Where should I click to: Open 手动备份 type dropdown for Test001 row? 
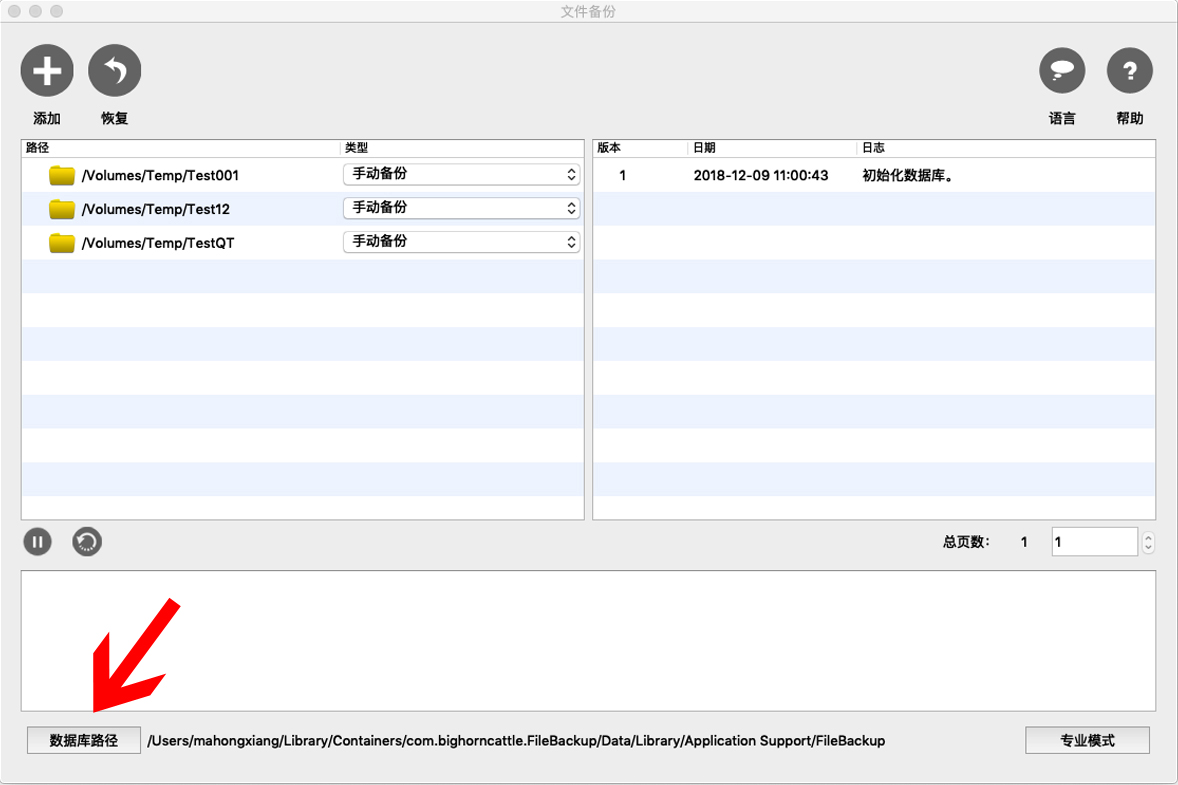pyautogui.click(x=461, y=174)
